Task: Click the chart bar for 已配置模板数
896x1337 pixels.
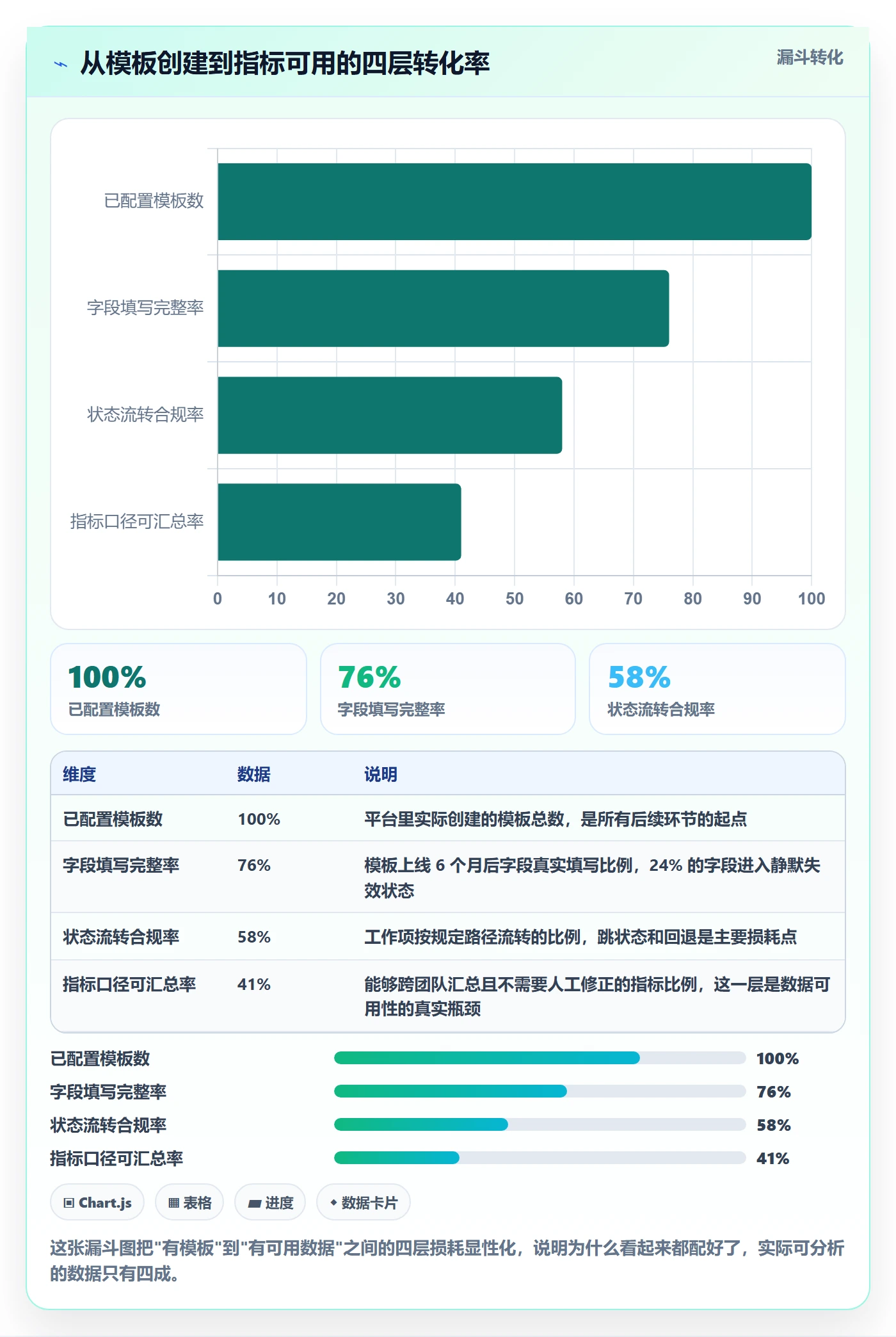Action: click(x=515, y=202)
